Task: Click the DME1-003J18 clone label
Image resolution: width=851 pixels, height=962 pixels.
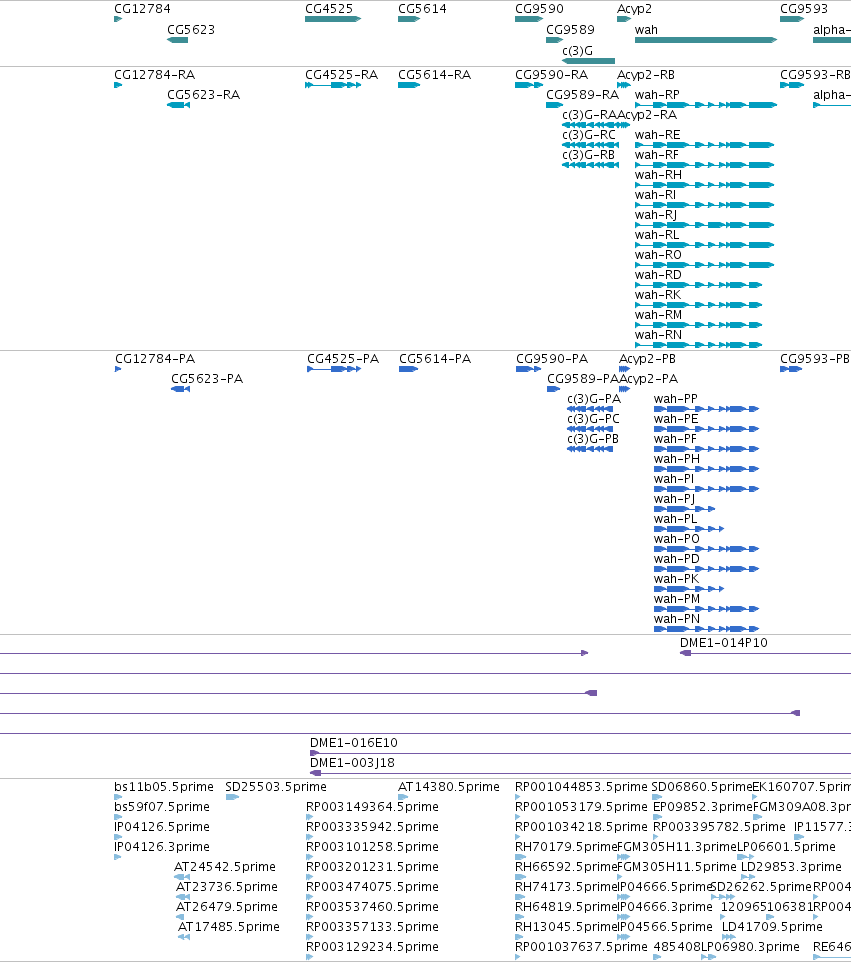Action: [352, 763]
